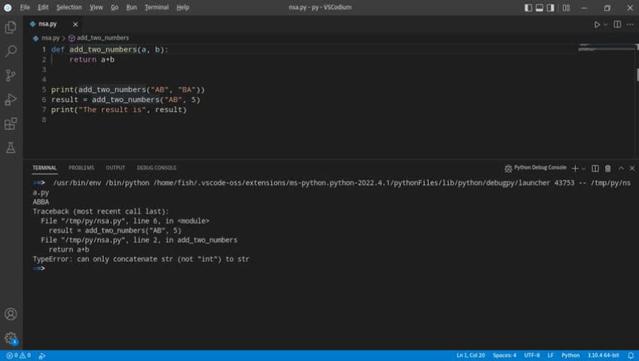Switch to the DEBUG CONSOLE panel tab
Image resolution: width=639 pixels, height=361 pixels.
point(156,168)
